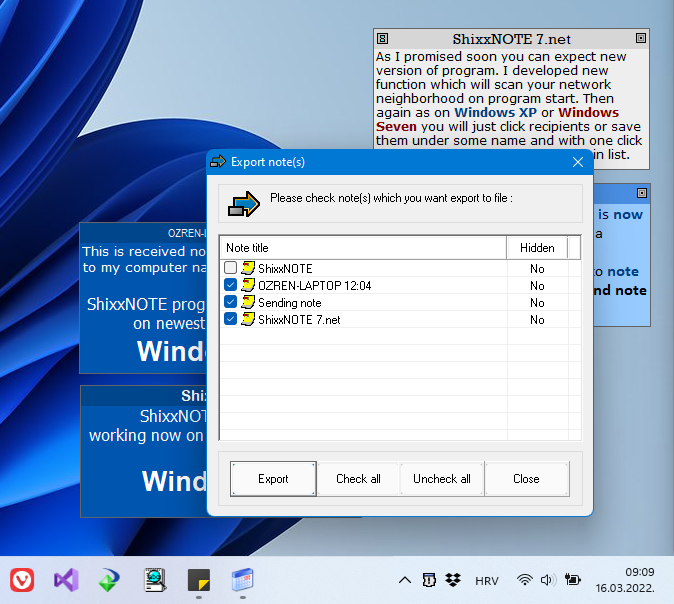This screenshot has width=674, height=604.
Task: Open green arrow app in taskbar
Action: click(x=109, y=580)
